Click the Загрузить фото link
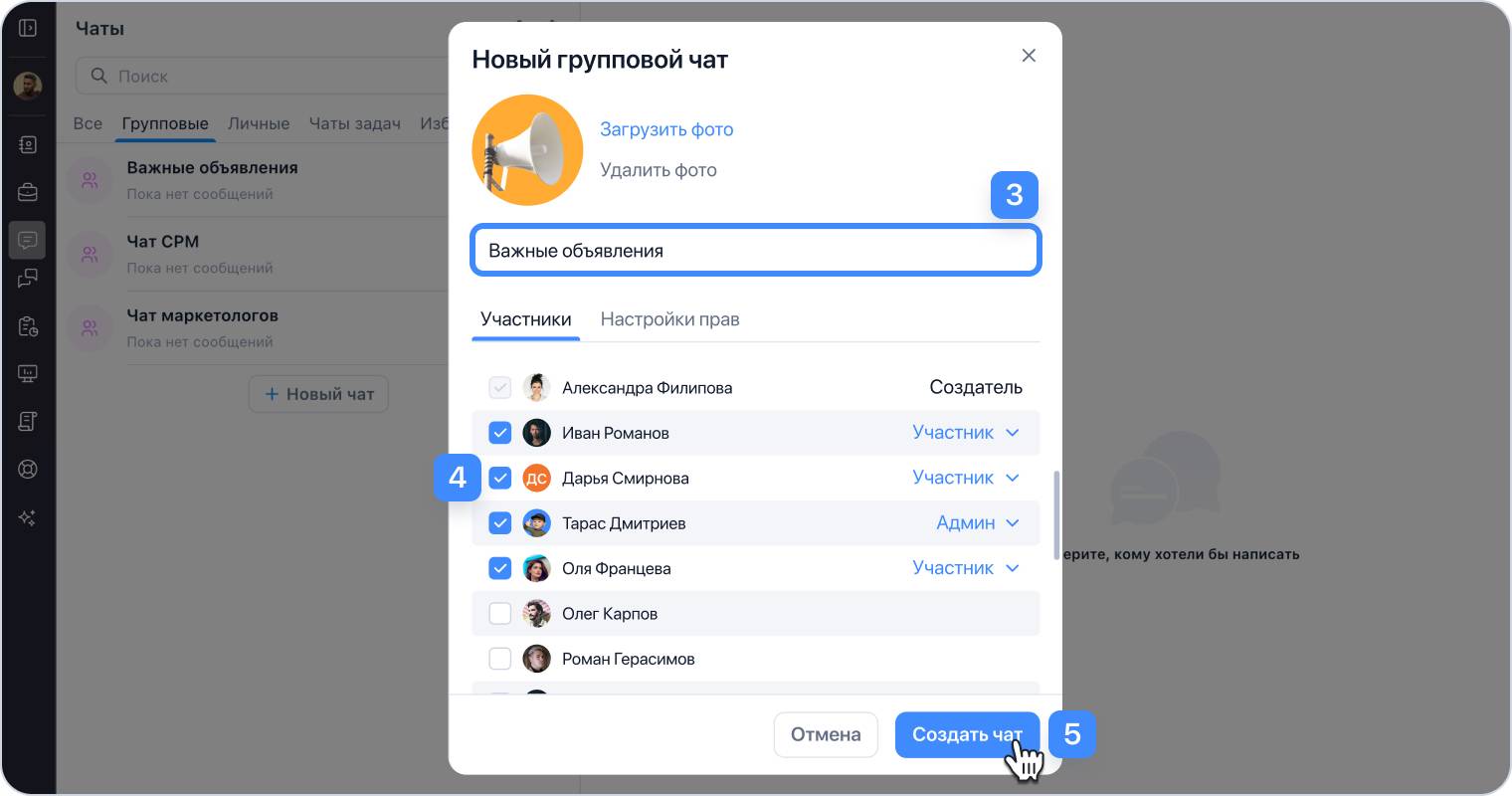This screenshot has height=796, width=1512. (x=665, y=129)
